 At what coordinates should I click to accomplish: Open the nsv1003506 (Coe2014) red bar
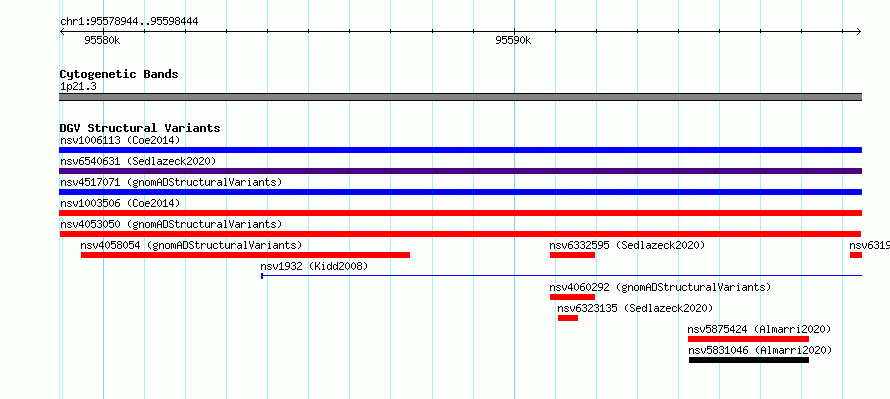point(460,213)
